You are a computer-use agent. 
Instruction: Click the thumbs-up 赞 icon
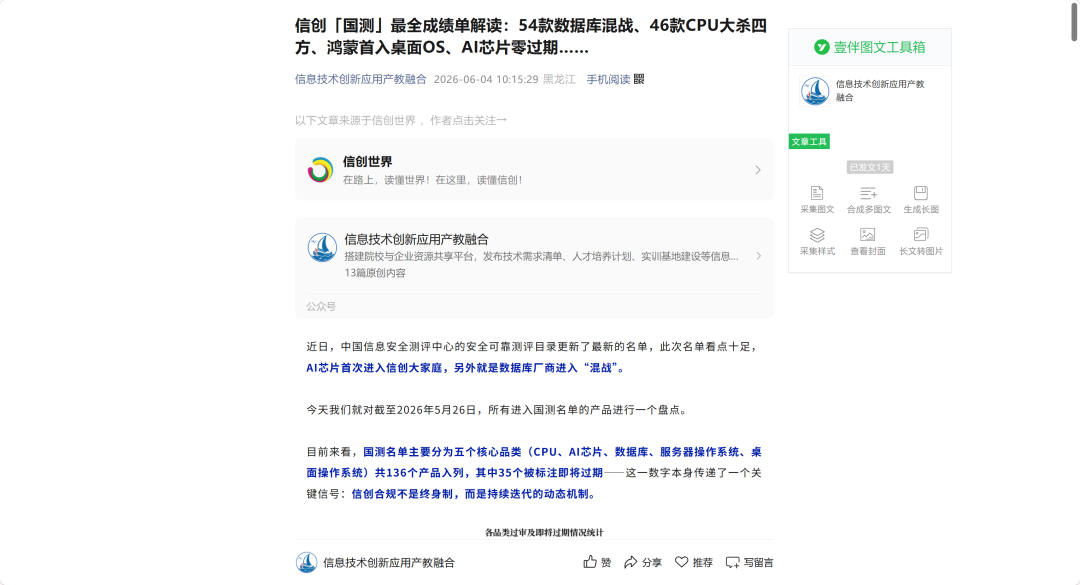pos(590,562)
